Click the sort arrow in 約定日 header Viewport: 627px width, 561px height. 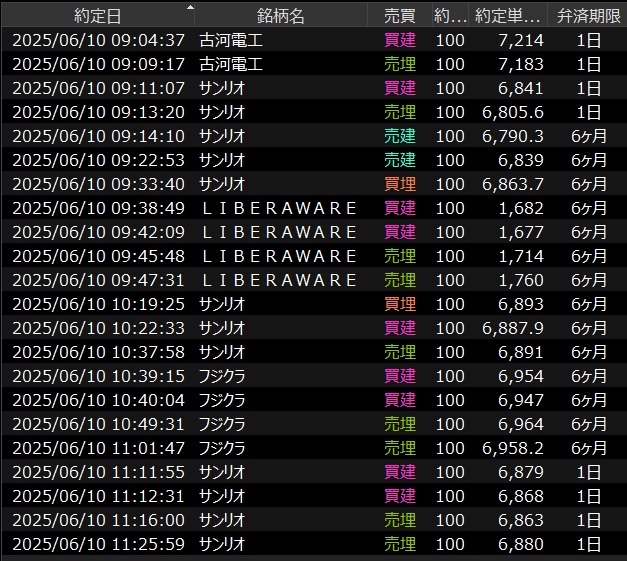[190, 7]
